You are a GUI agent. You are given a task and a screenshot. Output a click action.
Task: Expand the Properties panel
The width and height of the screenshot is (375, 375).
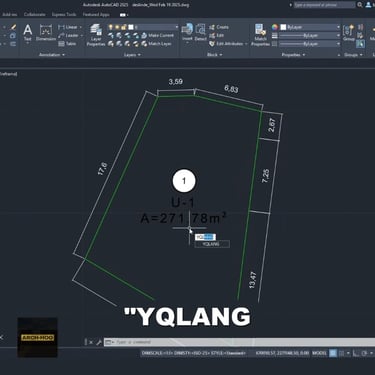pos(293,55)
